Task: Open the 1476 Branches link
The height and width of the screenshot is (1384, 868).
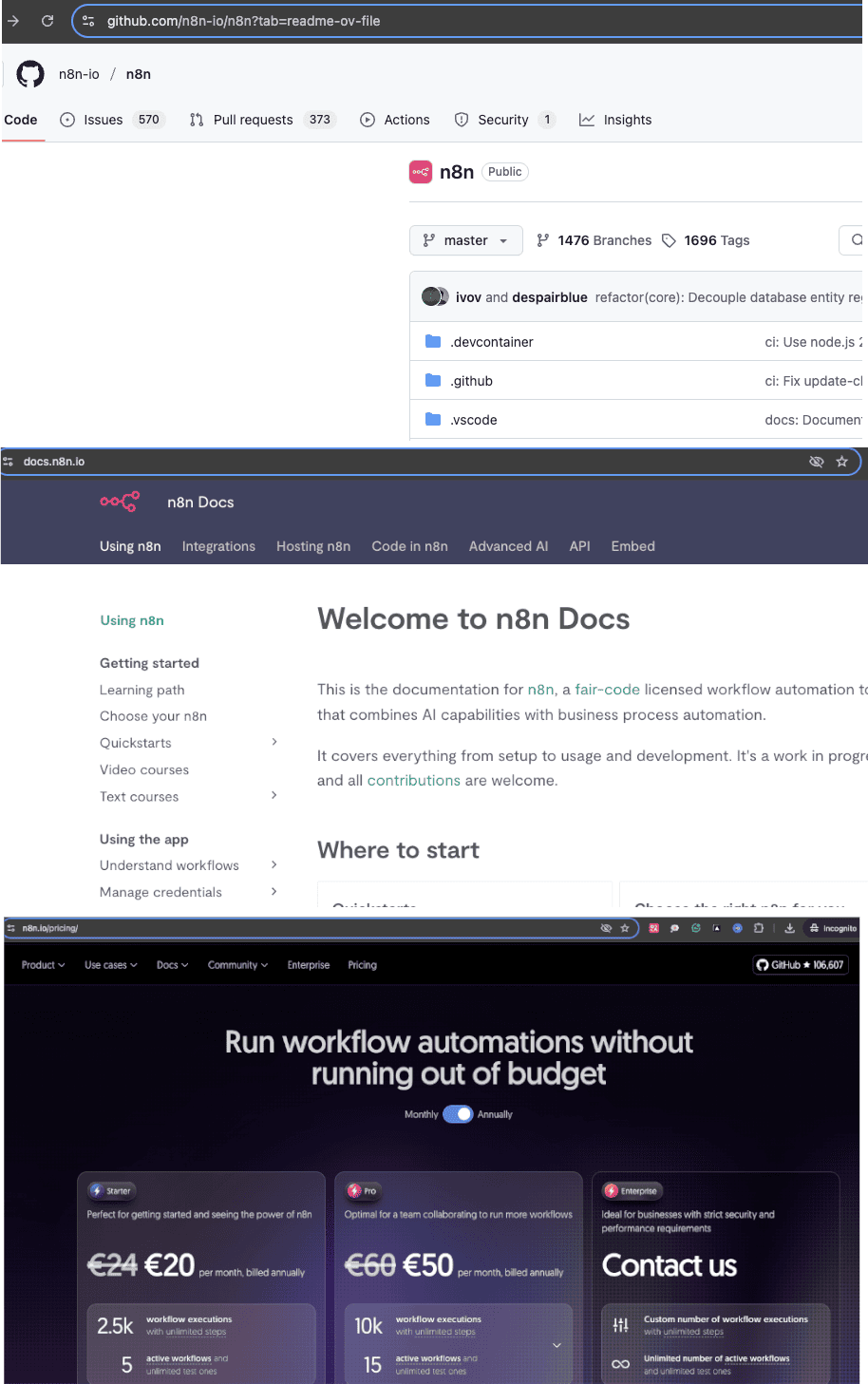Action: 594,240
